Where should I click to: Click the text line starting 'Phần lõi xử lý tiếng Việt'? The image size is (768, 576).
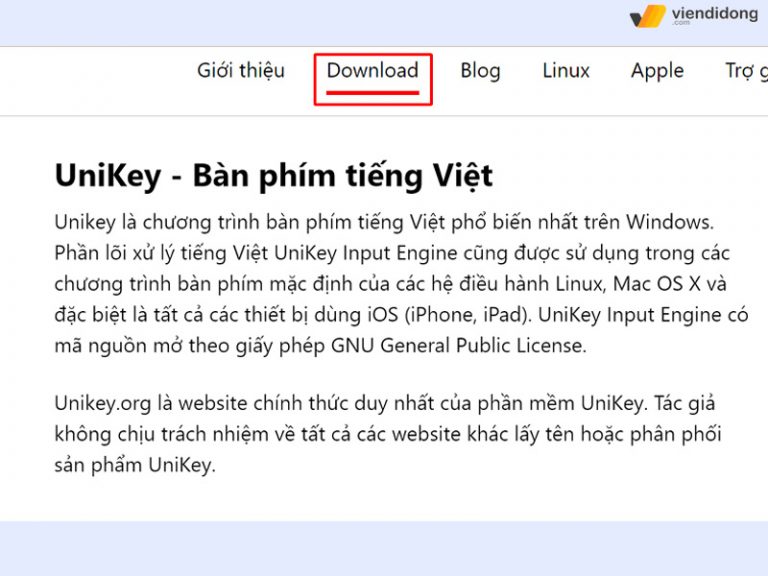tap(392, 253)
